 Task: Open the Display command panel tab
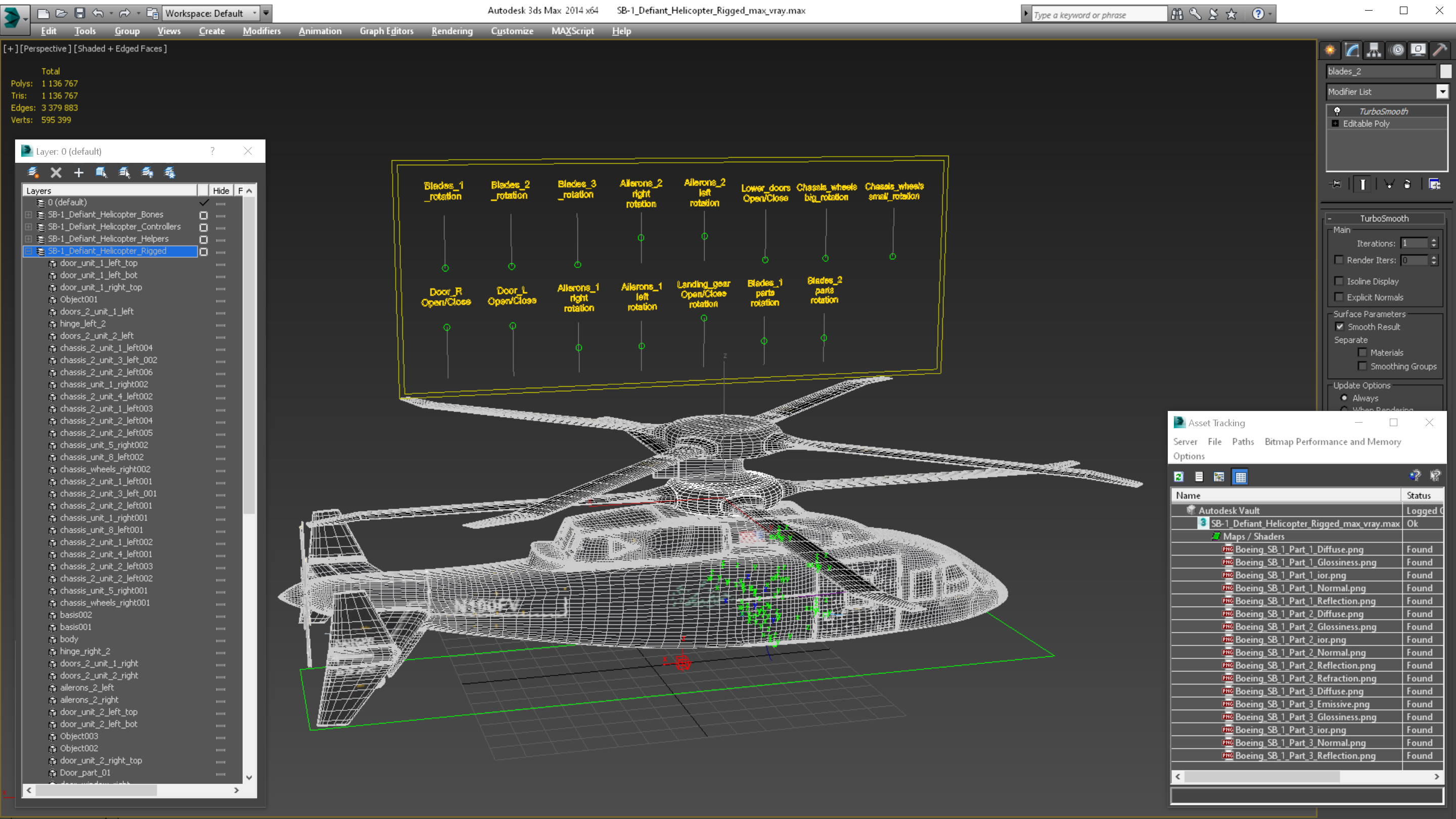(1419, 51)
